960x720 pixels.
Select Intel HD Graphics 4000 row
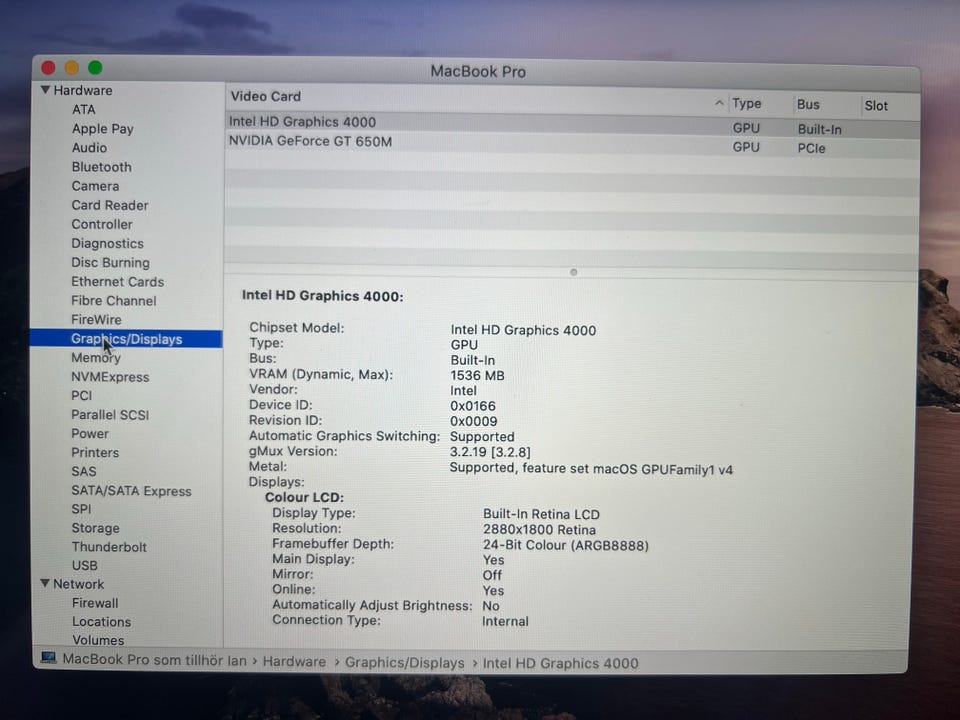click(572, 124)
